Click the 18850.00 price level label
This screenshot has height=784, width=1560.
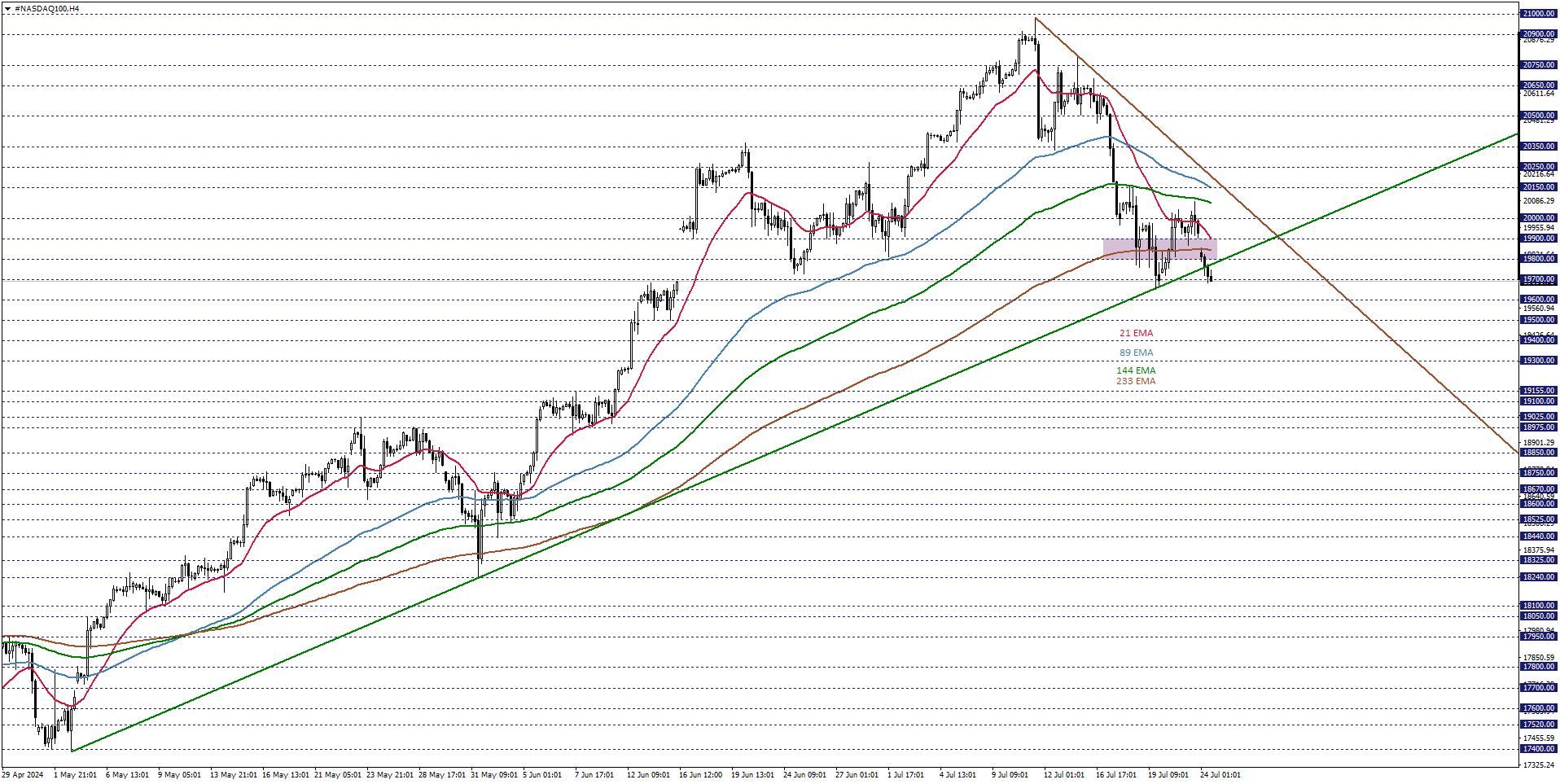(x=1538, y=453)
